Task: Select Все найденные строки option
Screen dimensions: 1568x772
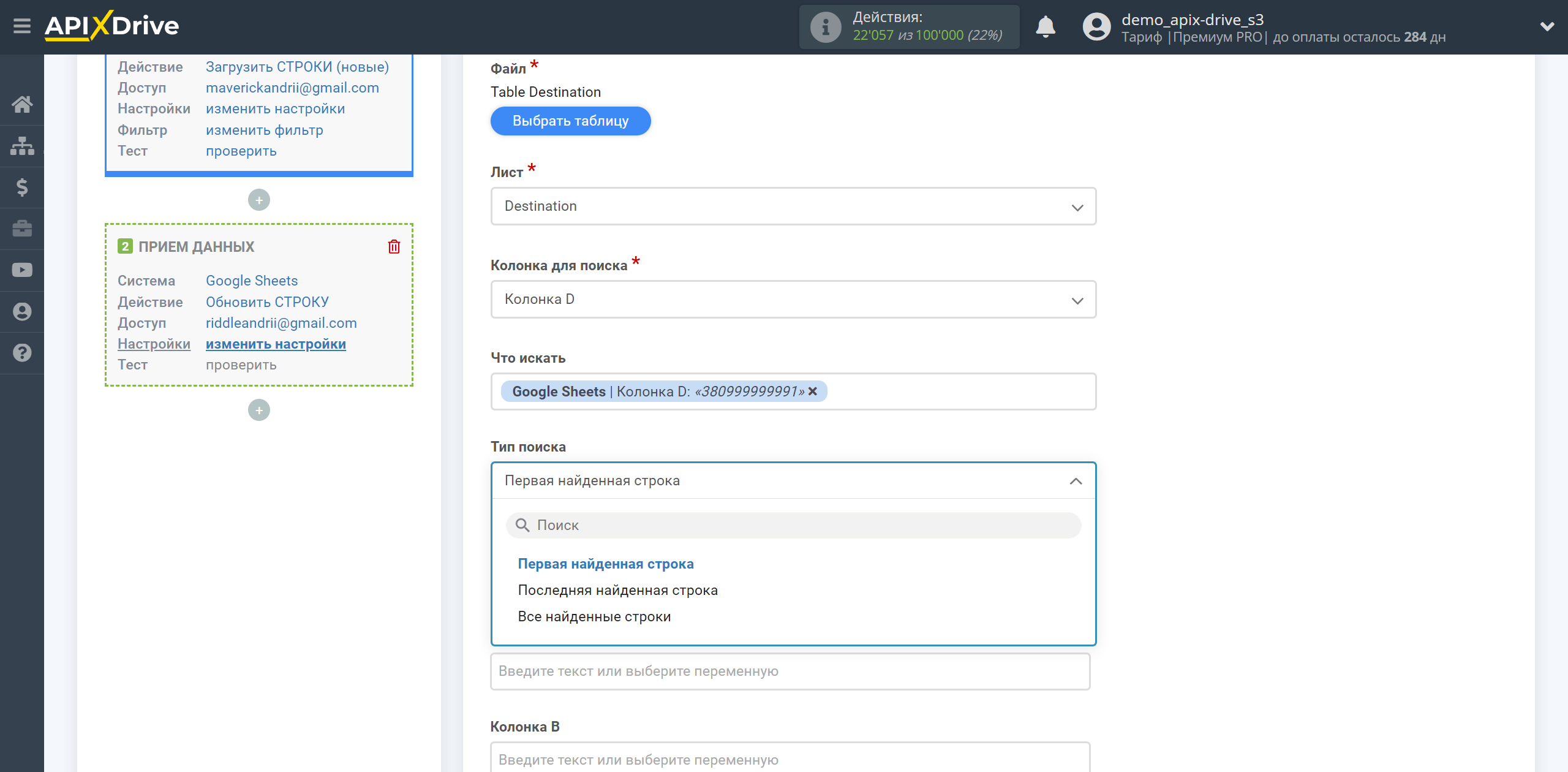Action: 594,616
